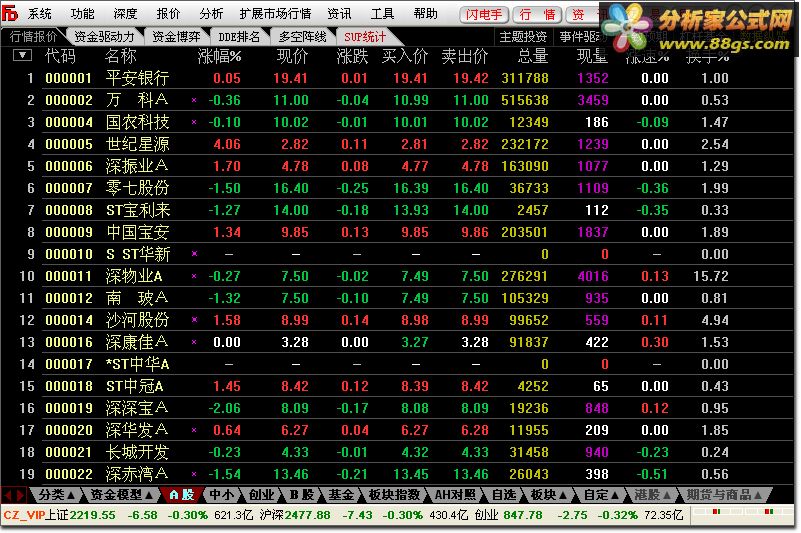This screenshot has width=801, height=533.
Task: Expand the 港股 bottom tab menu
Action: click(652, 495)
